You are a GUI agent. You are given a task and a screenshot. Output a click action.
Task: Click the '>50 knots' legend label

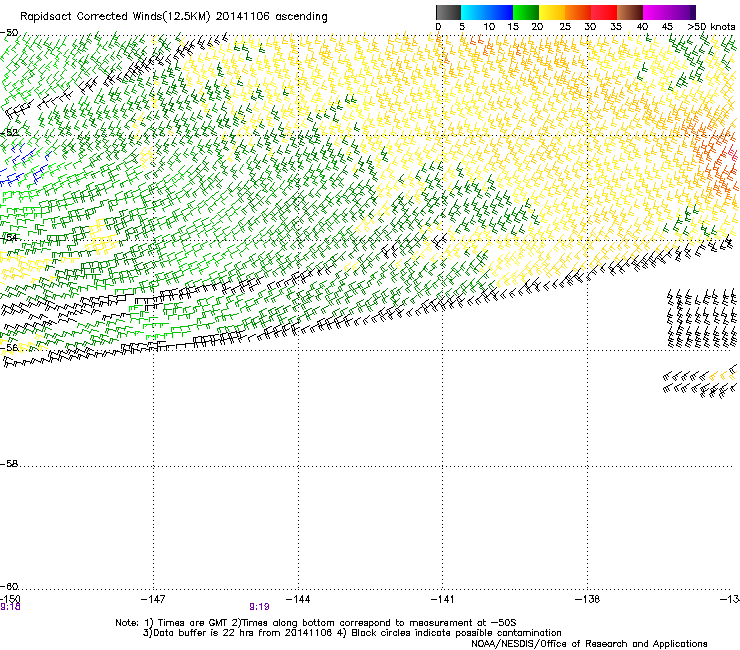tap(711, 27)
